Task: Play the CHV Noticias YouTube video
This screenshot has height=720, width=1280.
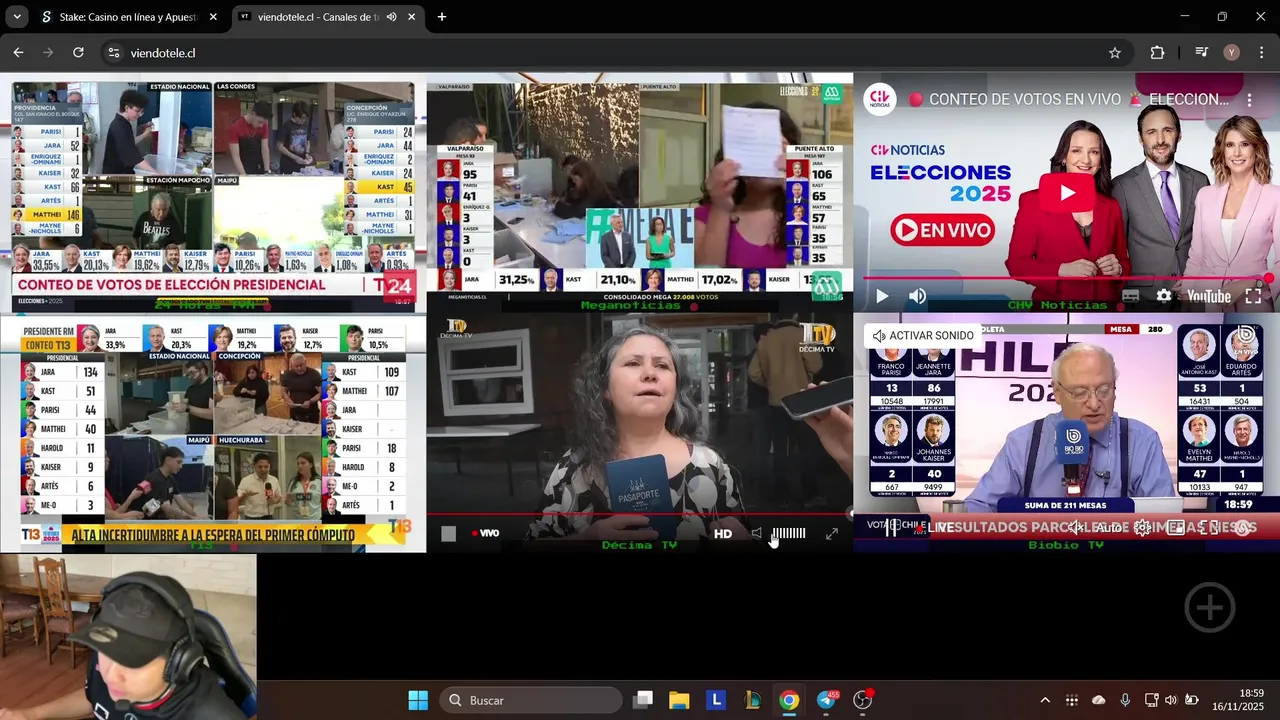Action: pyautogui.click(x=882, y=296)
